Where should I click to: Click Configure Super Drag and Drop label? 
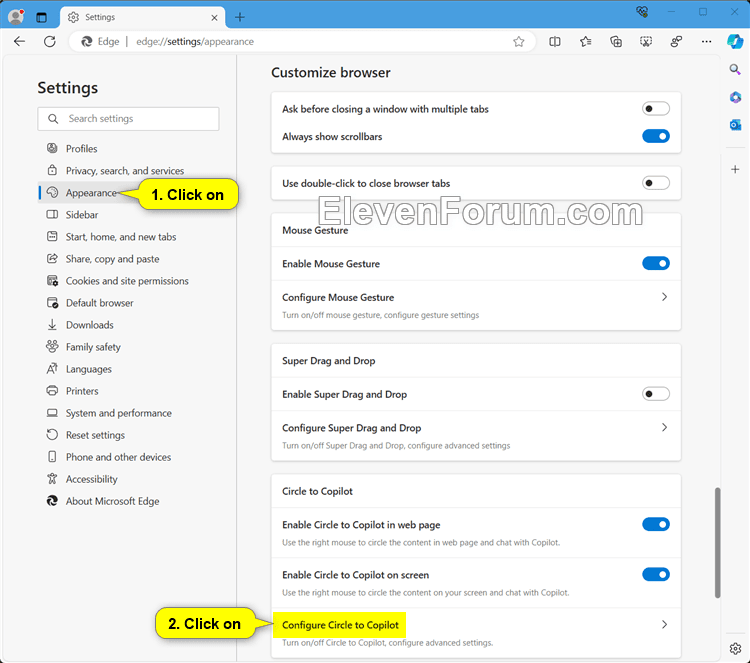352,428
